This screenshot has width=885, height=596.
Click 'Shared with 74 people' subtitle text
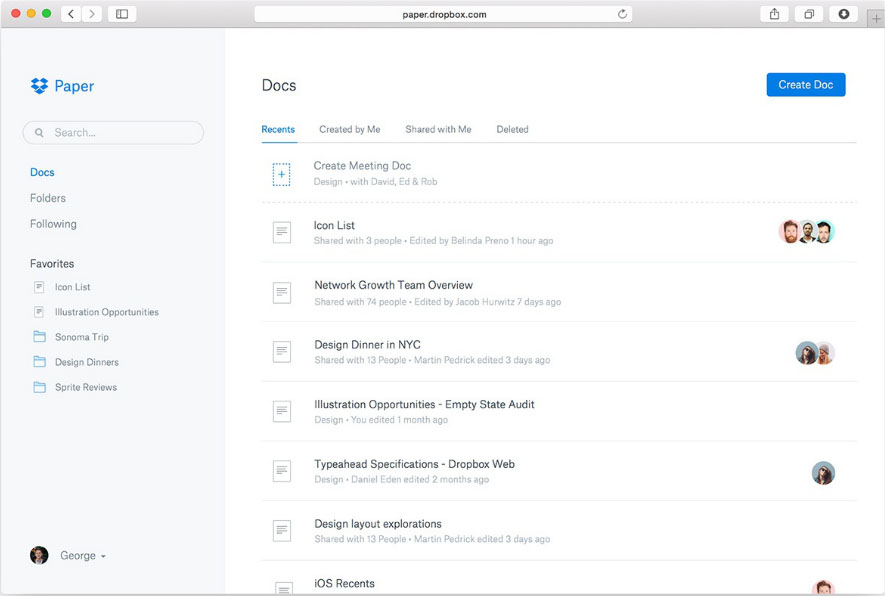[361, 302]
